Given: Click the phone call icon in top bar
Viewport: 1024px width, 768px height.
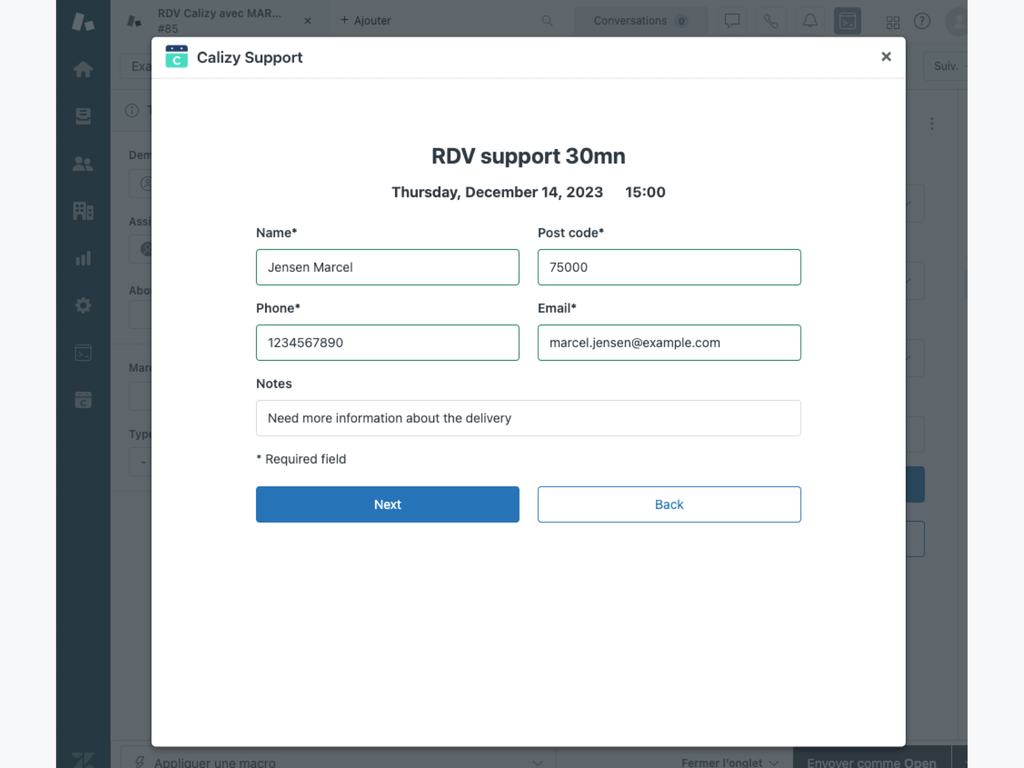Looking at the screenshot, I should (771, 21).
